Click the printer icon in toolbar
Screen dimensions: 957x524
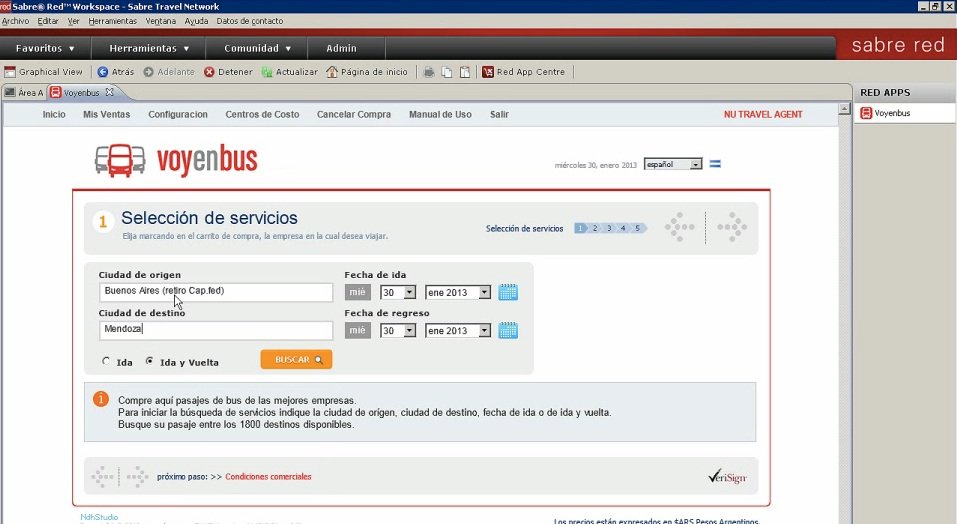429,72
